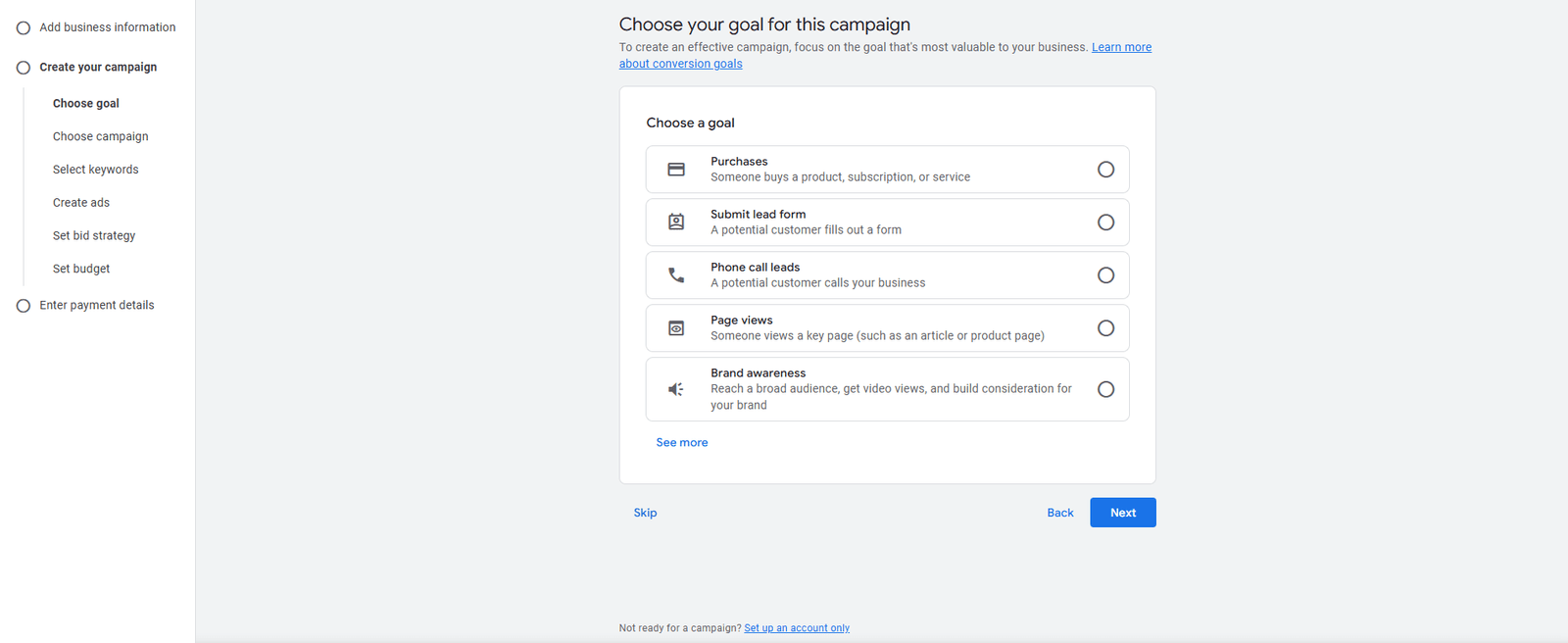Click the Phone call leads phone icon
This screenshot has width=1568, height=643.
(676, 275)
